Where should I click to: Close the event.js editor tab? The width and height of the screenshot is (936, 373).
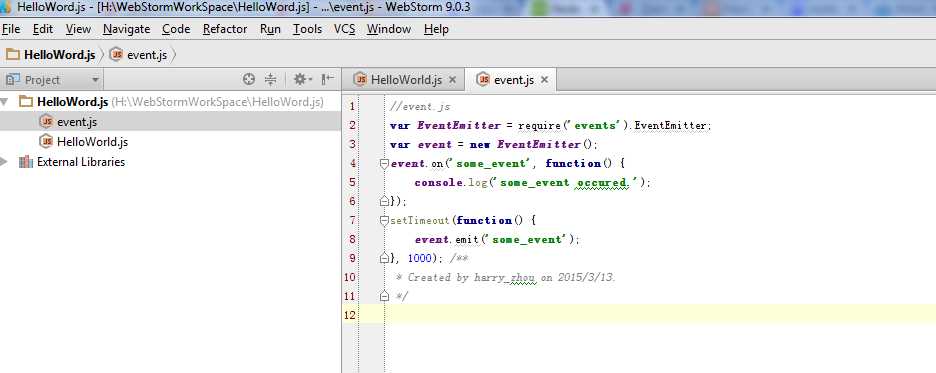[544, 80]
